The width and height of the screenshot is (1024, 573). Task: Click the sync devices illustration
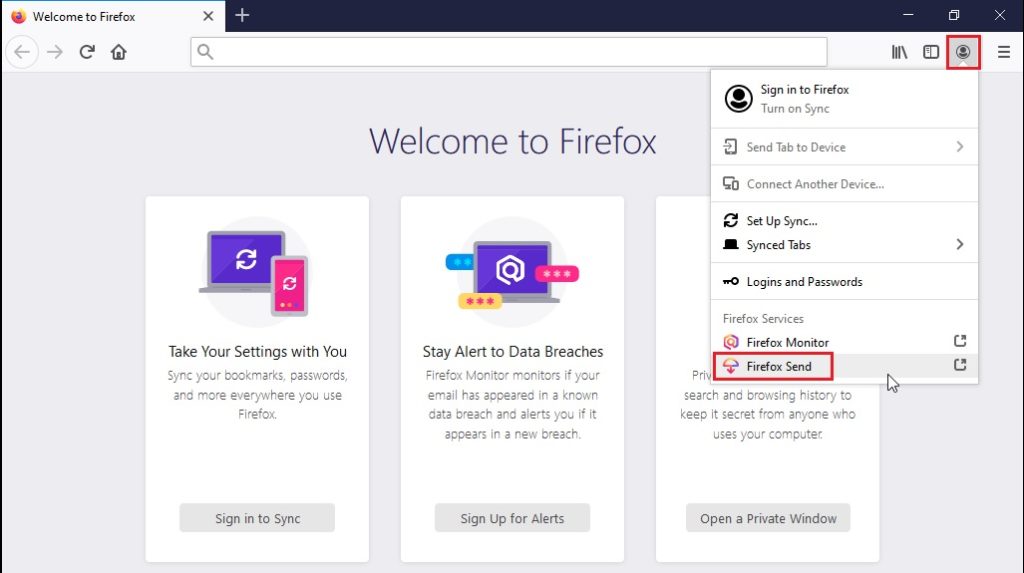coord(257,272)
